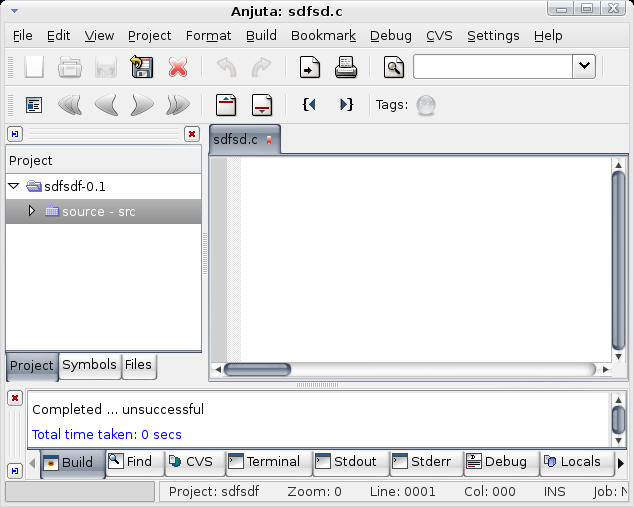634x507 pixels.
Task: Collapse the sdfsdf-0.1 project tree node
Action: [x=14, y=186]
